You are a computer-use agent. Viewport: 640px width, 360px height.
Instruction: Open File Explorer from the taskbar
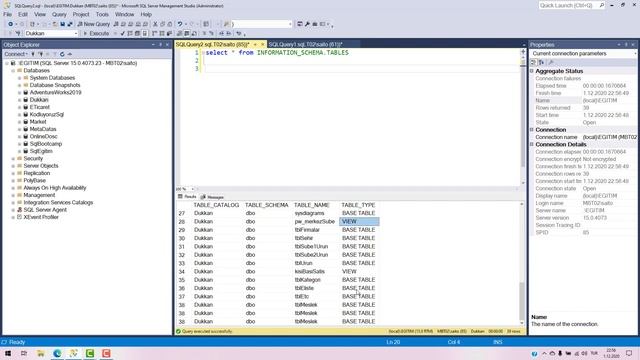[40, 353]
